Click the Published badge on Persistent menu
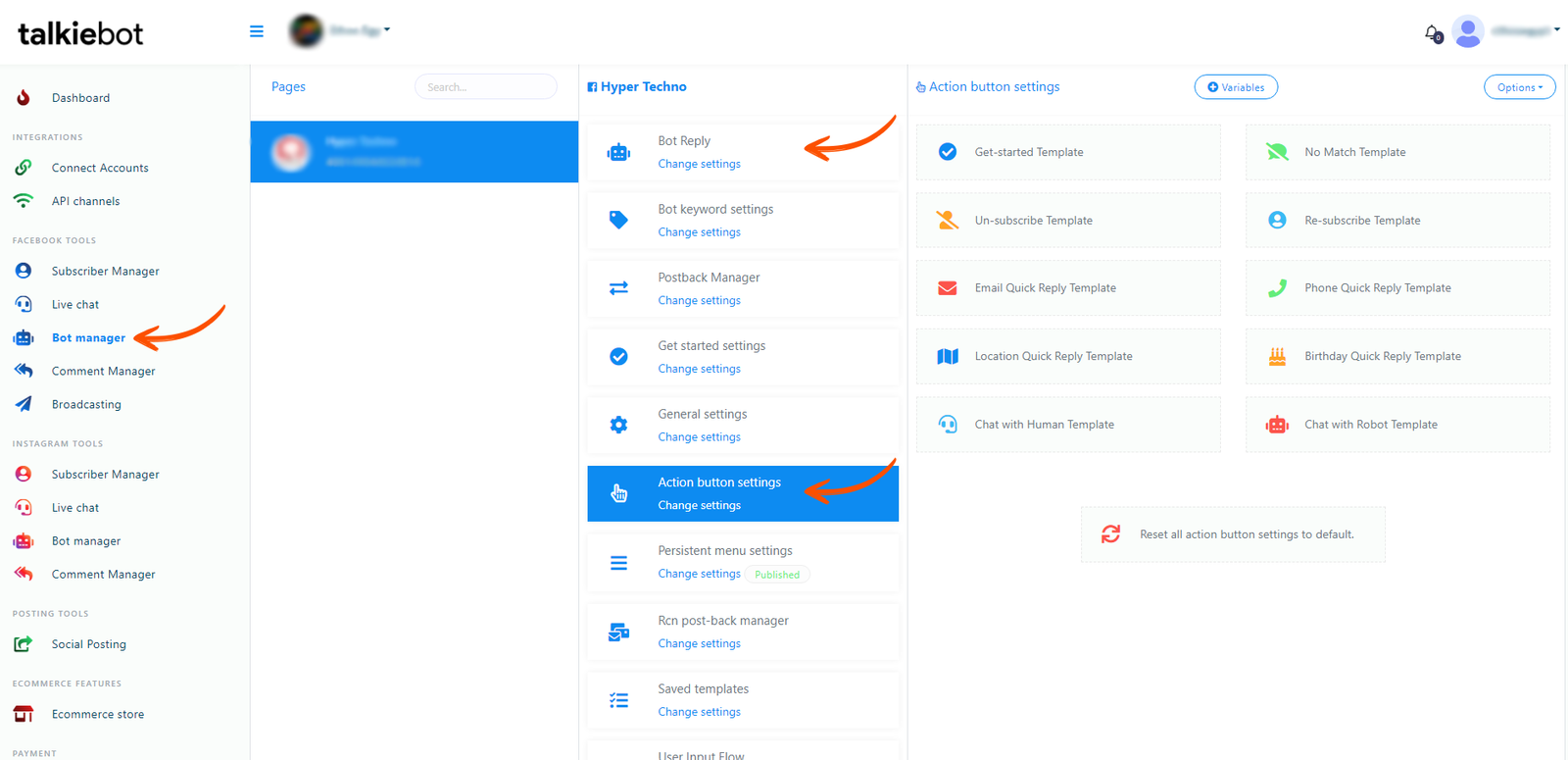Screen dimensions: 1568x760 (x=777, y=575)
